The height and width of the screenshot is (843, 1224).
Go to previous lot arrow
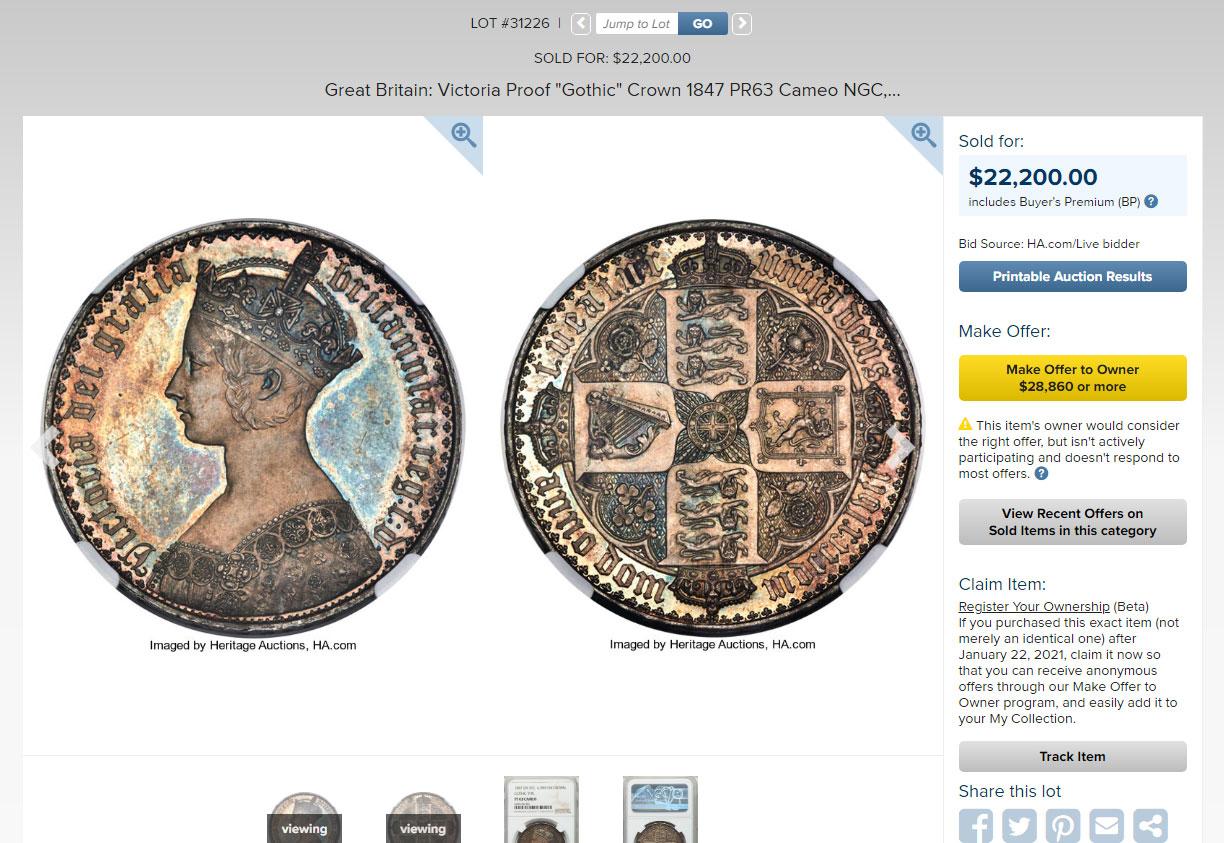click(x=581, y=24)
